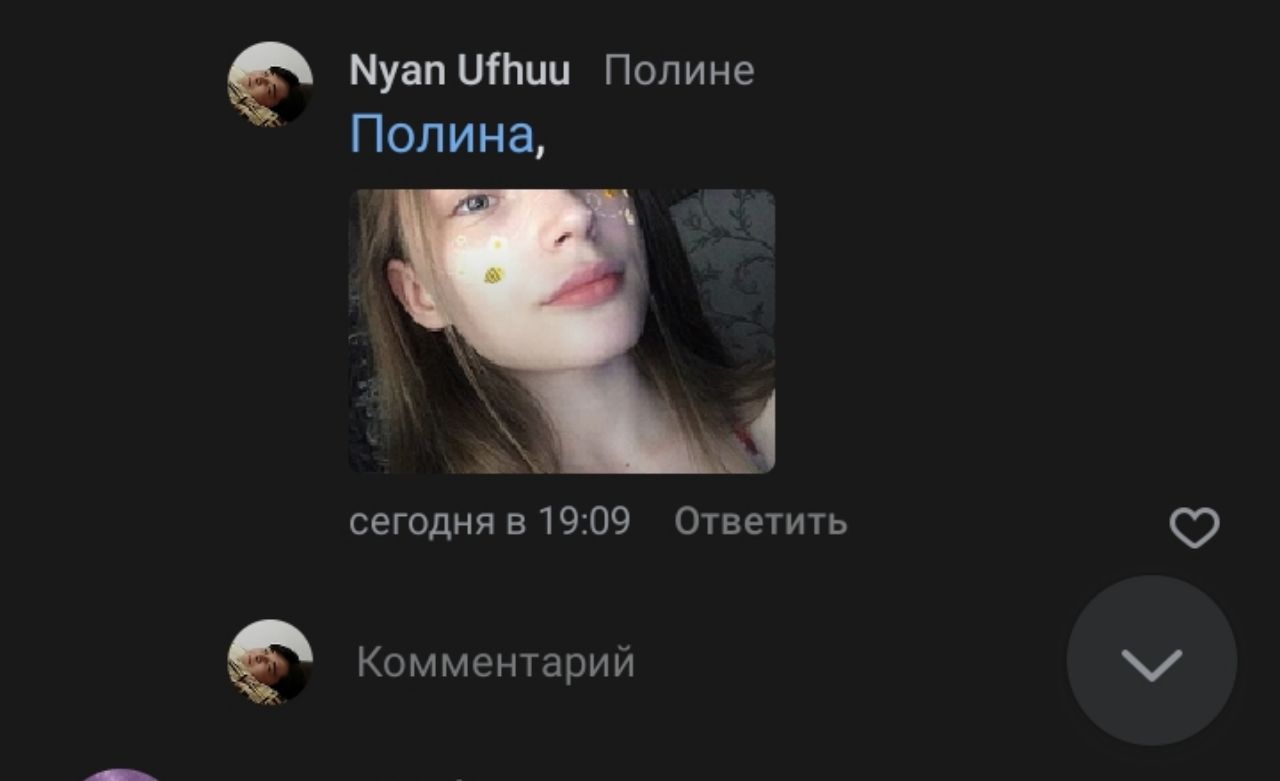View the selfie image full screen
The height and width of the screenshot is (781, 1280).
click(x=562, y=331)
